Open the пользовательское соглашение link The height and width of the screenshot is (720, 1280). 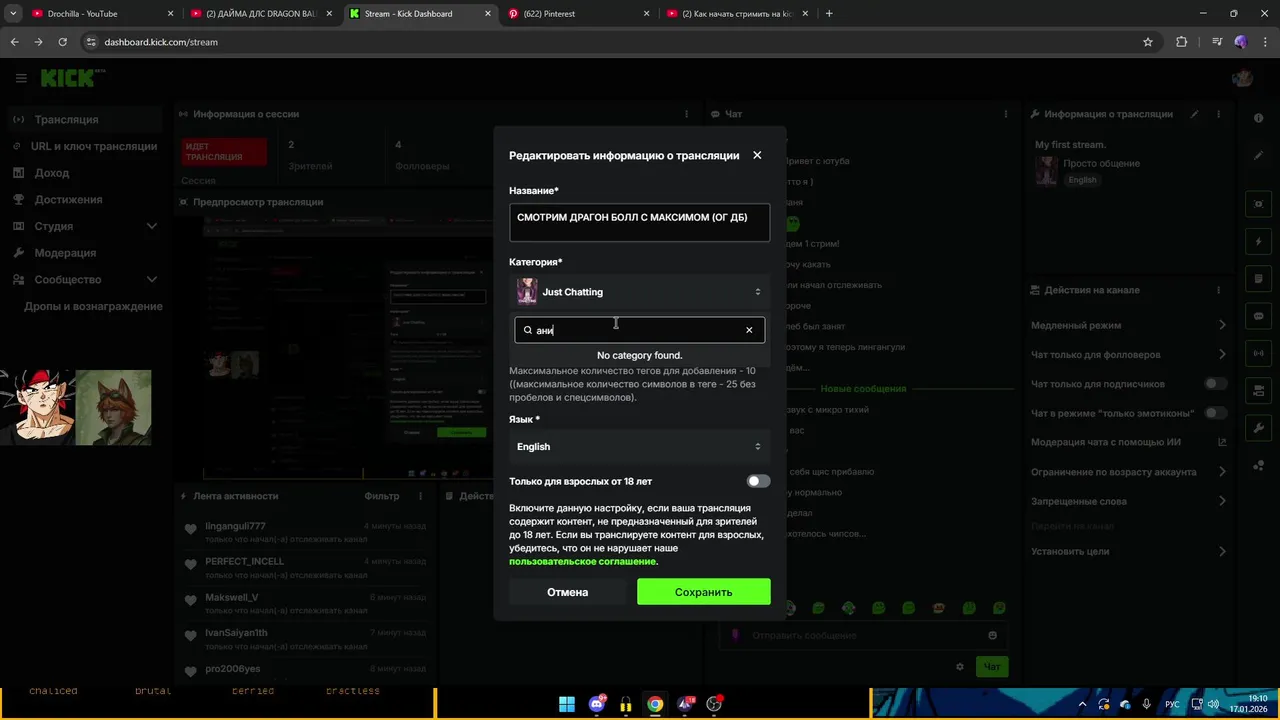(x=582, y=562)
